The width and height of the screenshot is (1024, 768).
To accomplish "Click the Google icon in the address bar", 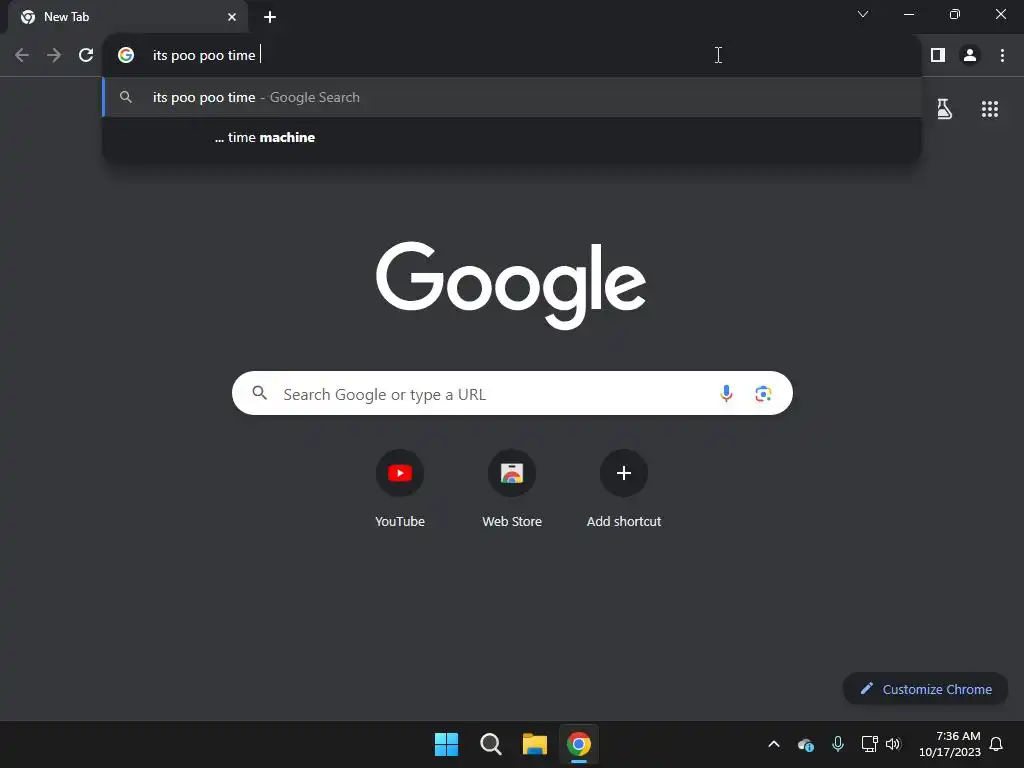I will (126, 56).
